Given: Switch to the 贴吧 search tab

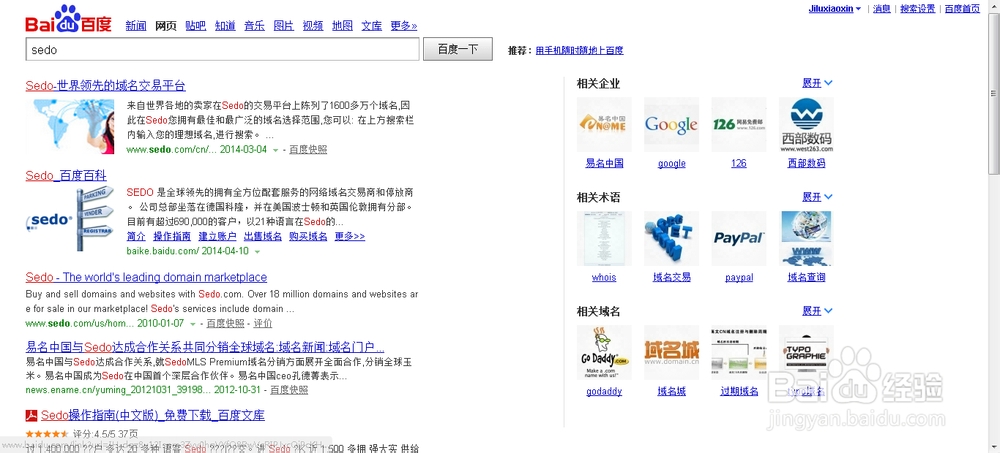Looking at the screenshot, I should (x=196, y=26).
